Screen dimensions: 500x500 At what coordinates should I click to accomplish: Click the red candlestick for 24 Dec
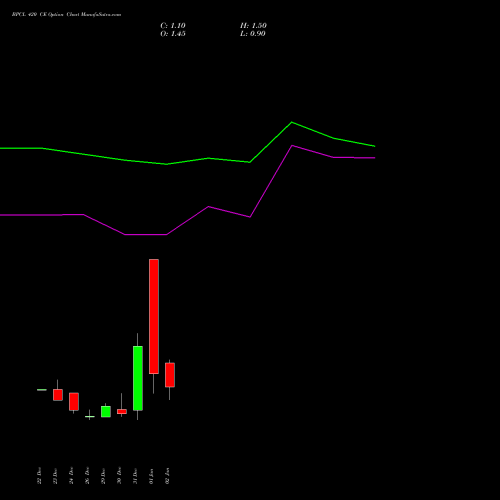click(x=74, y=401)
